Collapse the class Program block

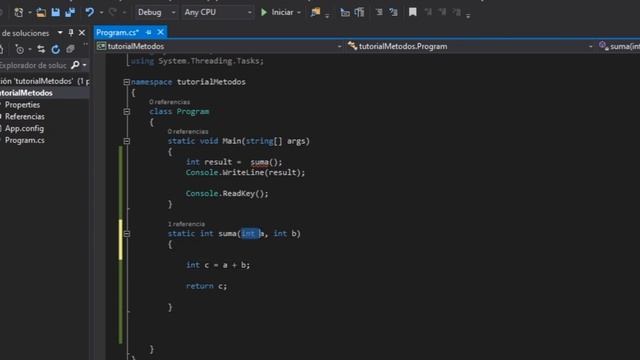127,111
